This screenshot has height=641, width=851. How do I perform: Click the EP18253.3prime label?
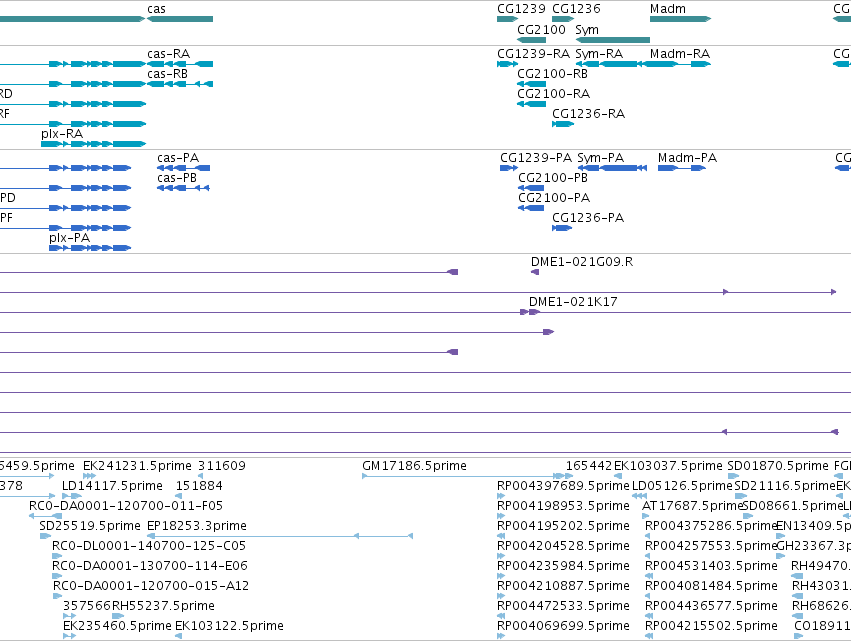click(x=197, y=526)
